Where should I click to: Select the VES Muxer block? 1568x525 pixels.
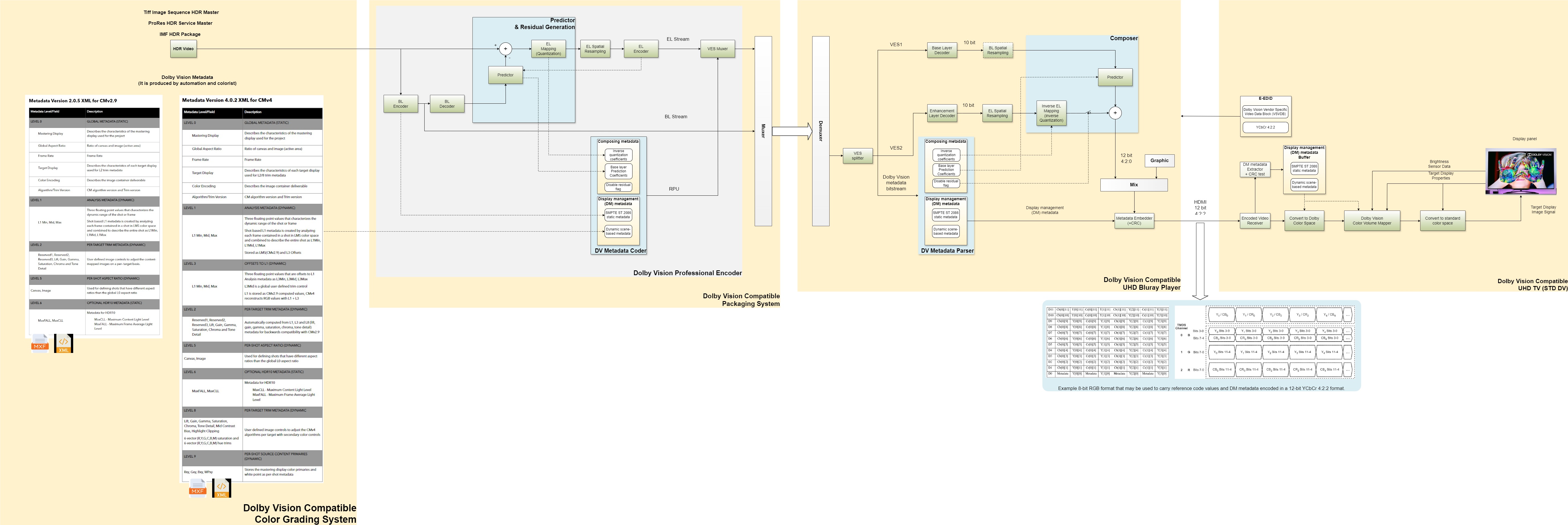[718, 49]
